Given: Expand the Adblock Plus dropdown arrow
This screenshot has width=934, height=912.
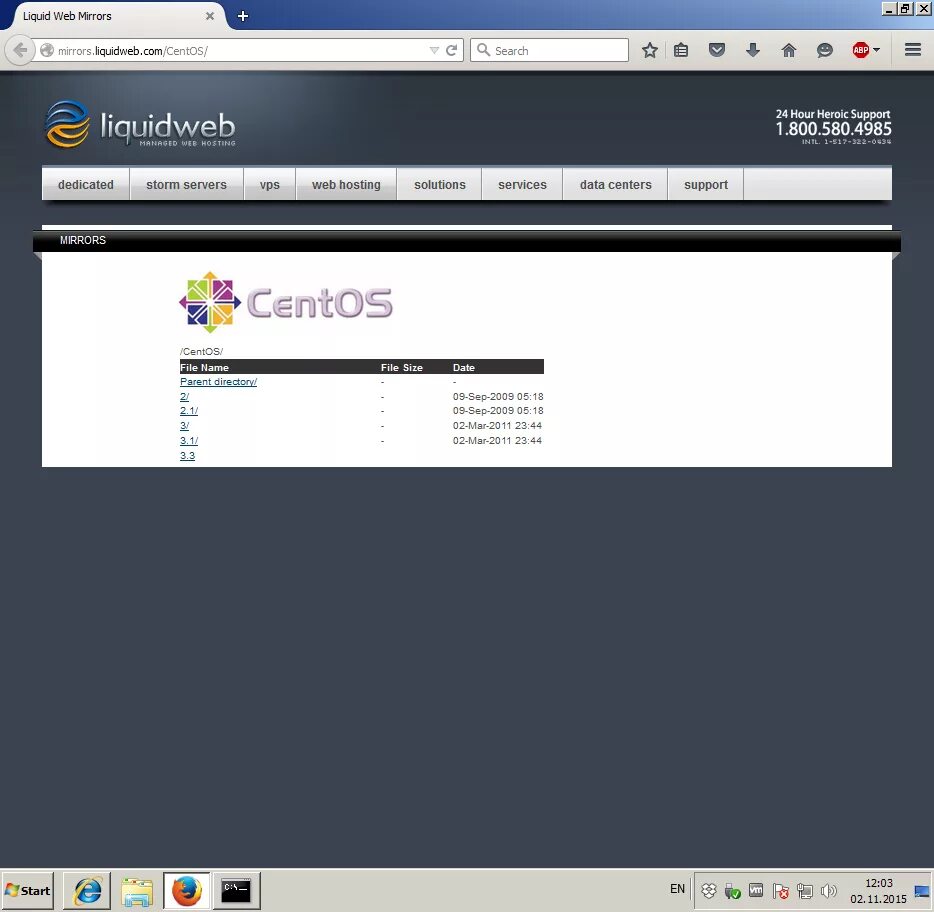Looking at the screenshot, I should (876, 51).
